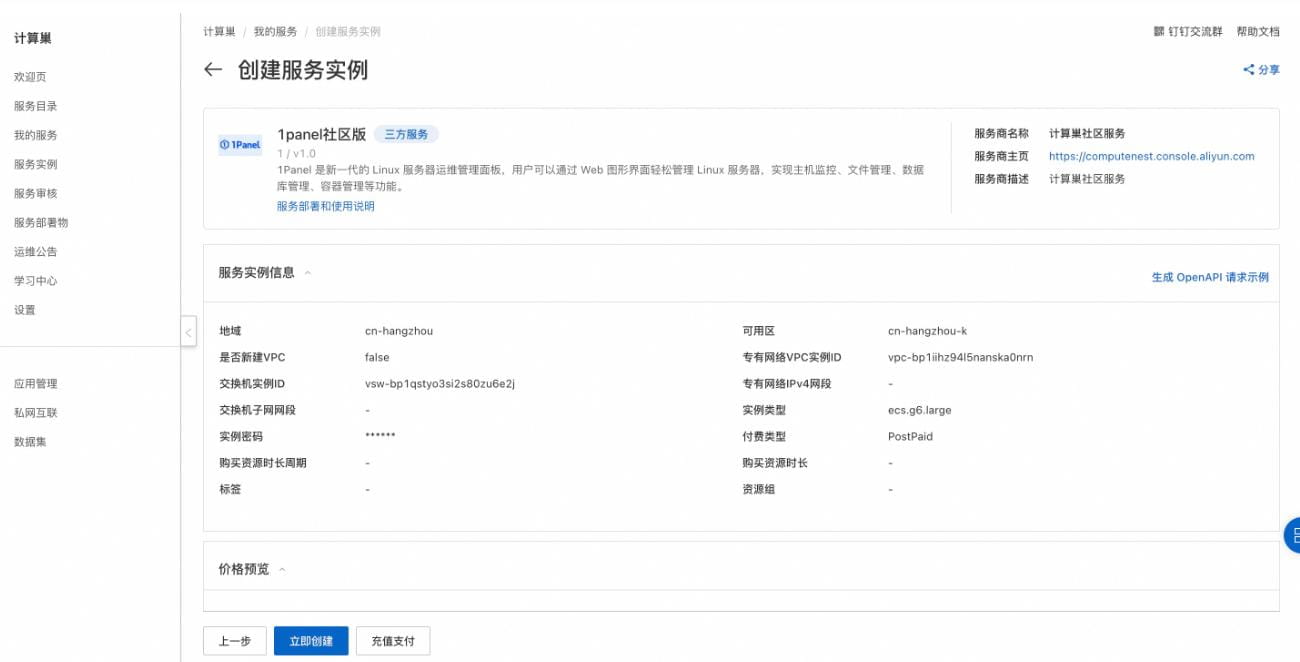Click the 1Panel service logo

coord(240,145)
